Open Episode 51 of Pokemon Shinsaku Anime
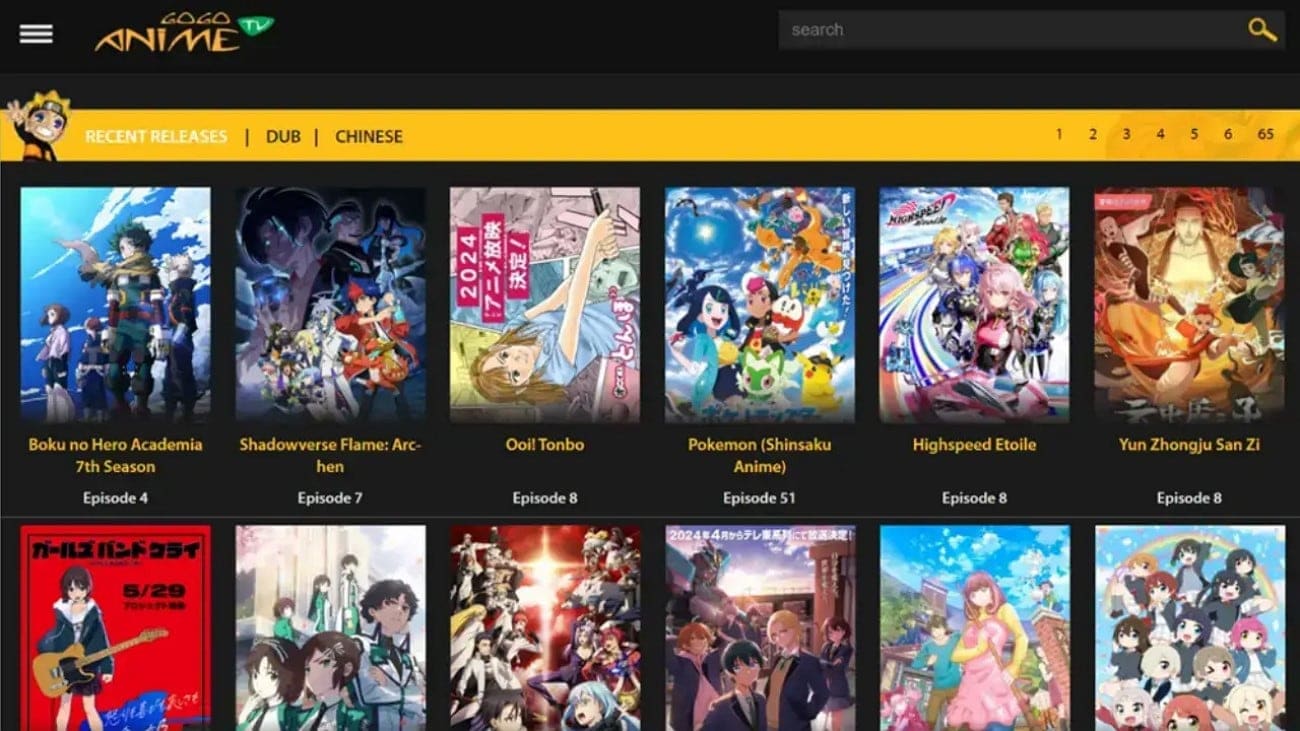 (759, 497)
